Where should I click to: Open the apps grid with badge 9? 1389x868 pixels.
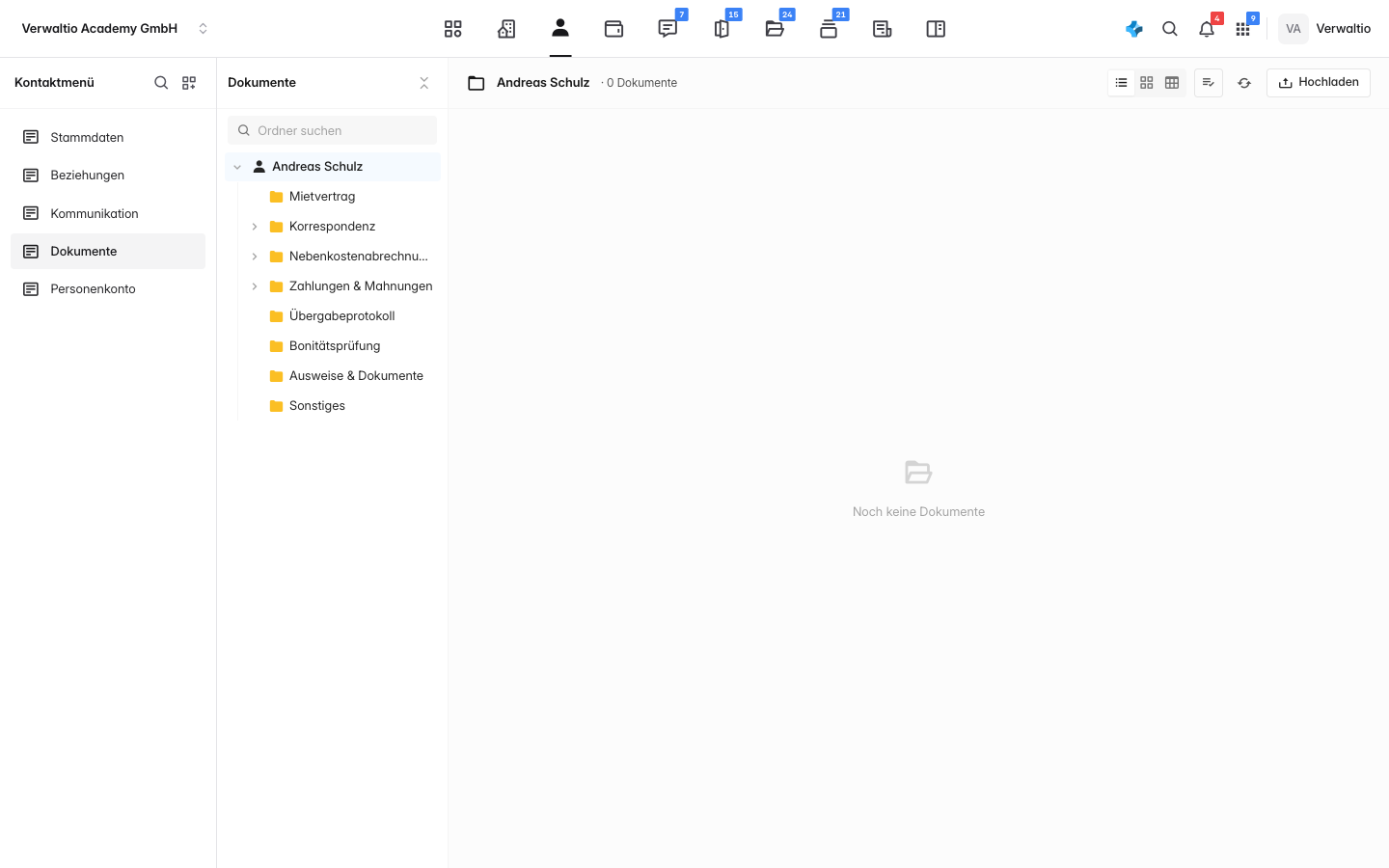[x=1243, y=29]
